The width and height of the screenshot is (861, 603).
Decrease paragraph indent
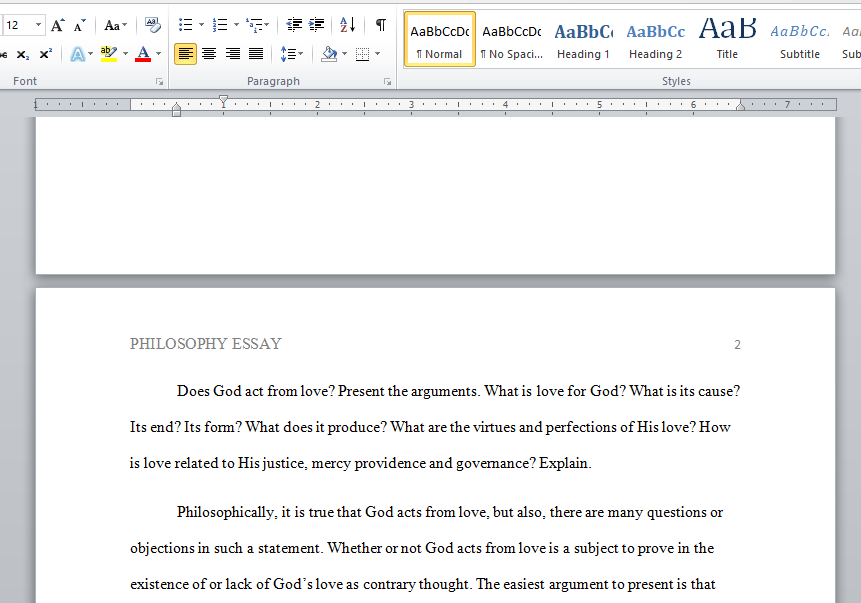point(294,25)
